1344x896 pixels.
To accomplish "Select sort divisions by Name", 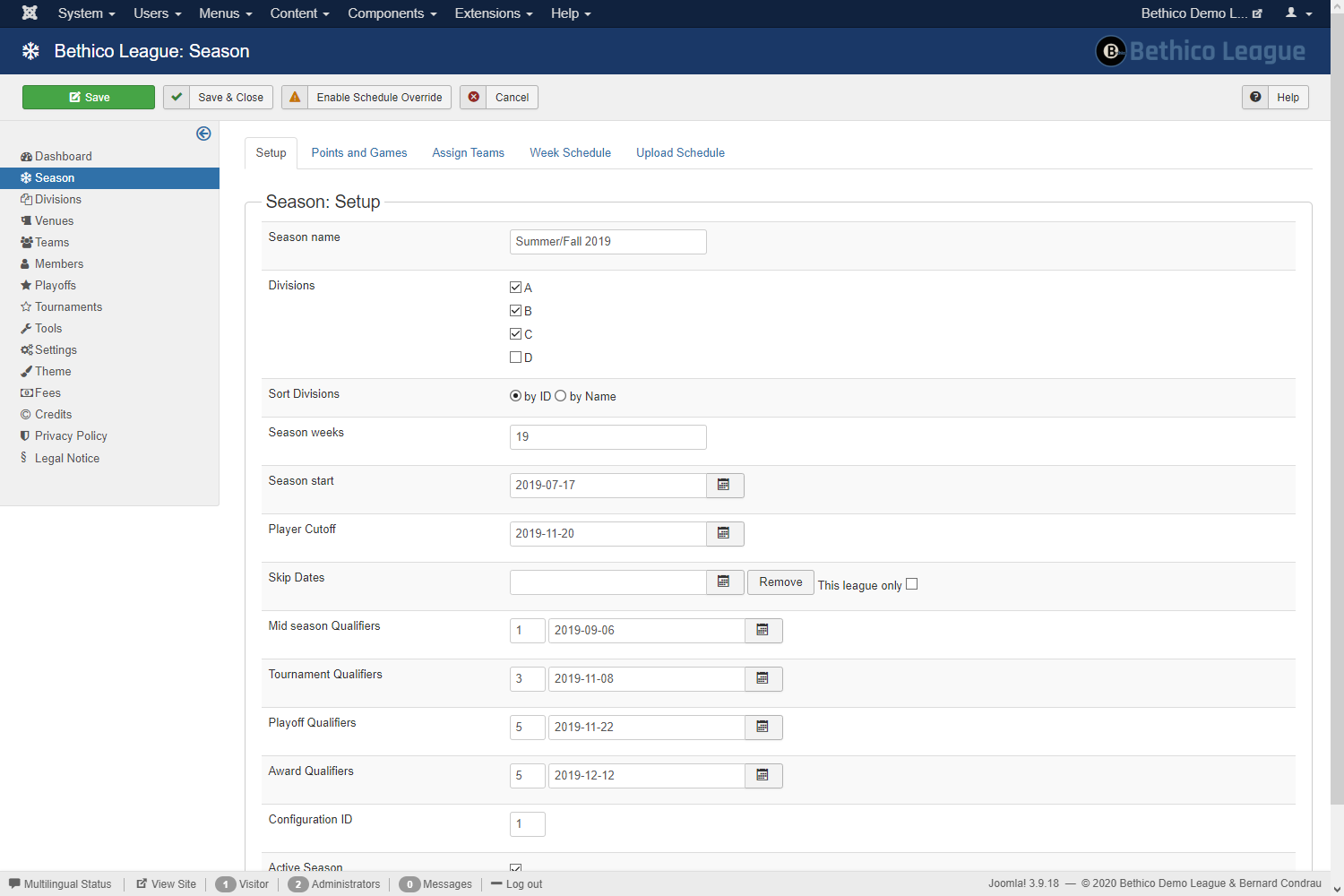I will click(x=561, y=396).
